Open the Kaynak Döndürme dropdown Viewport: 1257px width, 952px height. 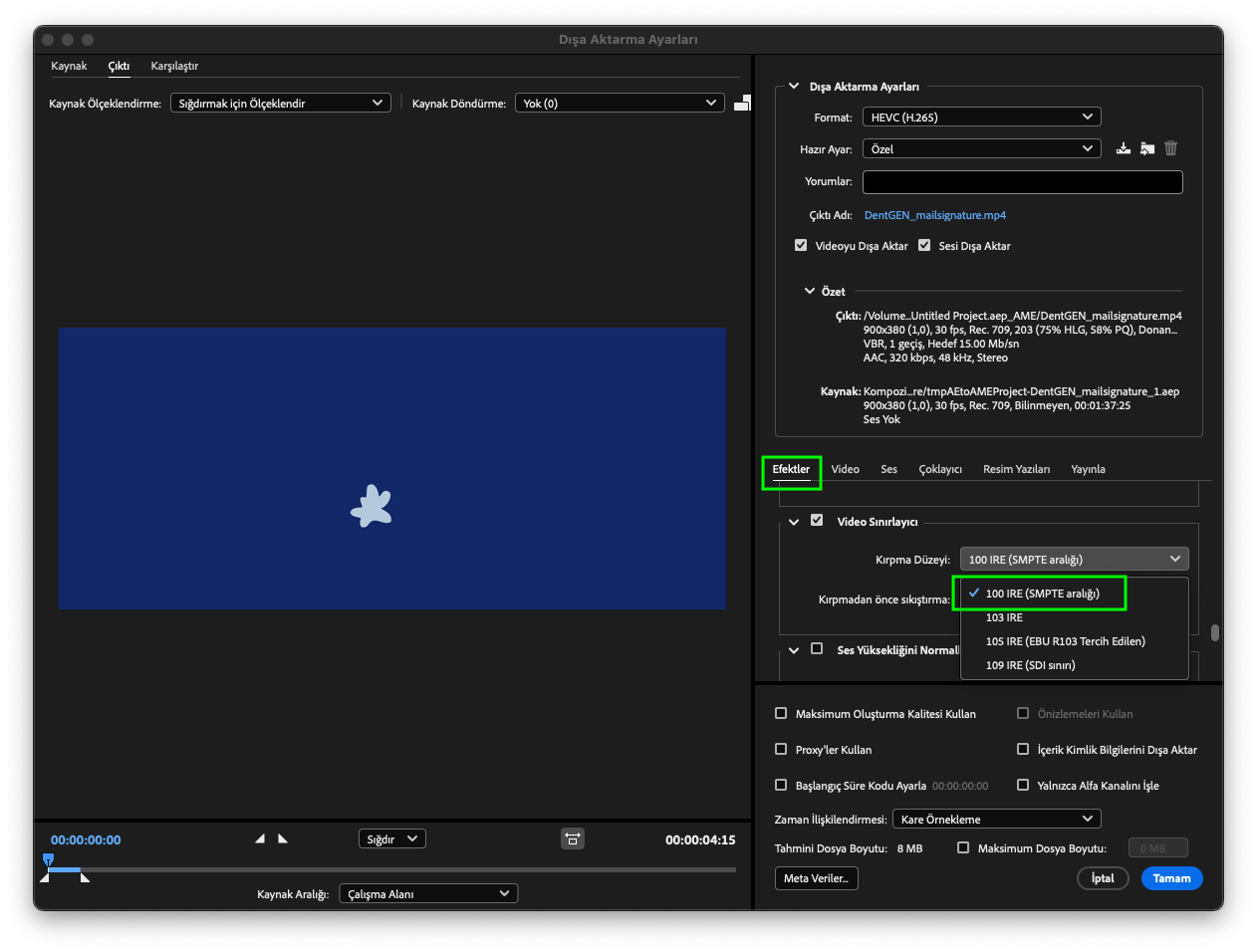pos(619,103)
